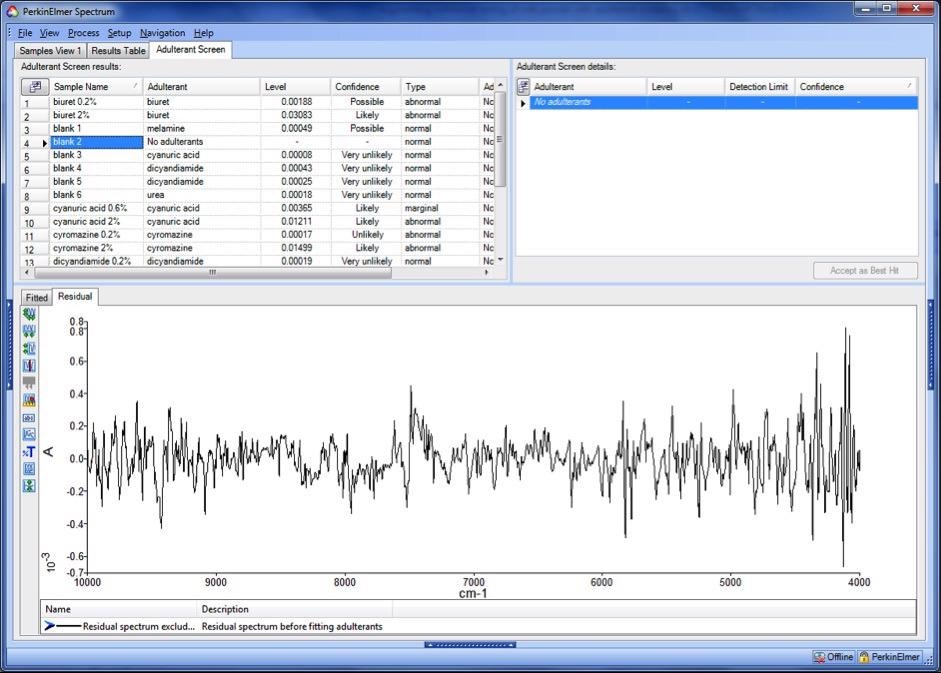Click the horizontal scroll right arrow
Image resolution: width=941 pixels, height=673 pixels.
(x=487, y=273)
